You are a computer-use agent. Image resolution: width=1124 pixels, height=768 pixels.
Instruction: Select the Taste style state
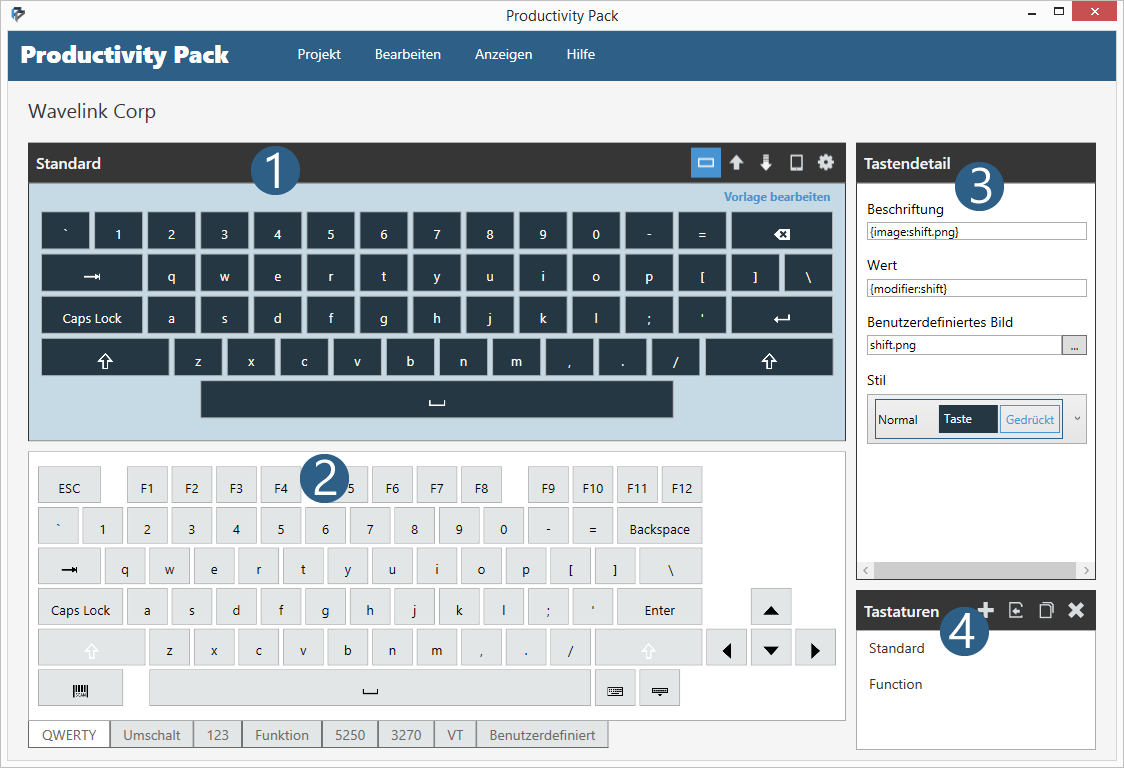pyautogui.click(x=967, y=419)
